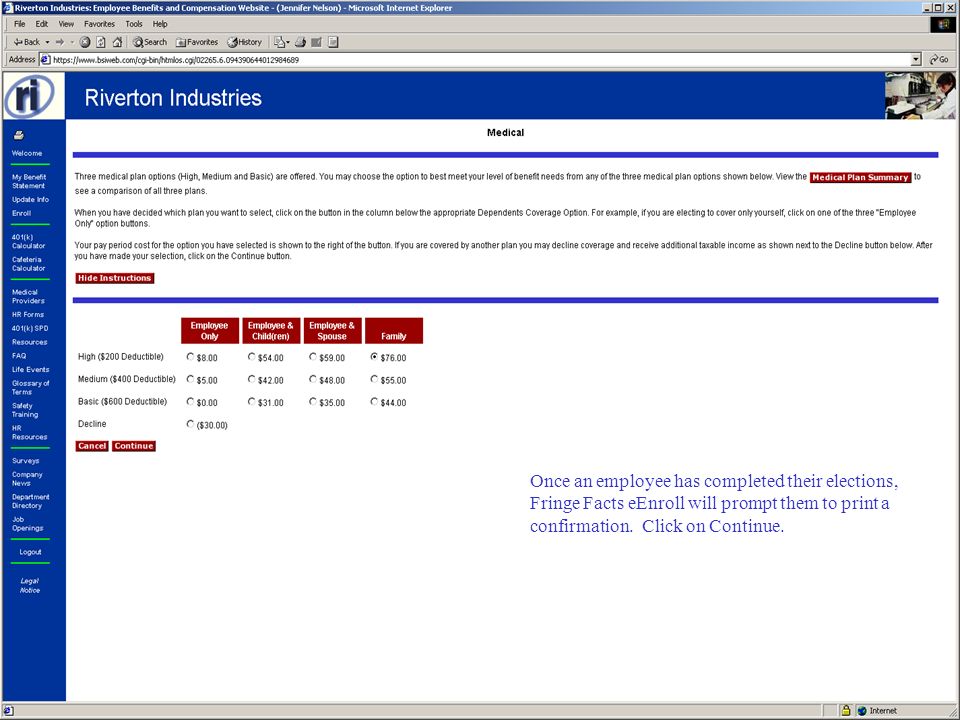Stop page loading with the Stop icon
The image size is (960, 720).
tap(85, 42)
